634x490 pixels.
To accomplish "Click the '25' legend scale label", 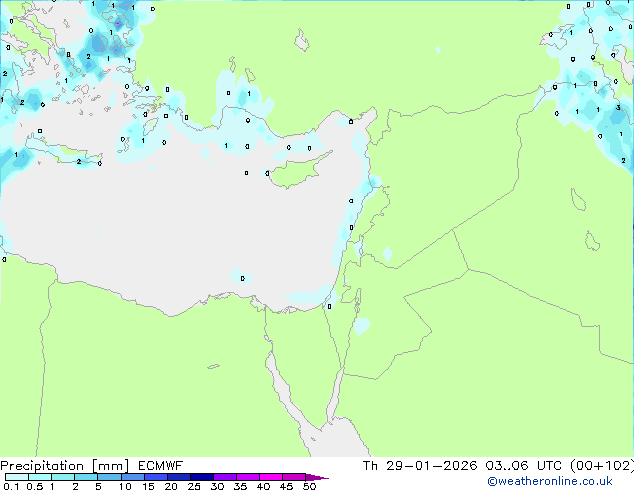I will click(x=194, y=486).
